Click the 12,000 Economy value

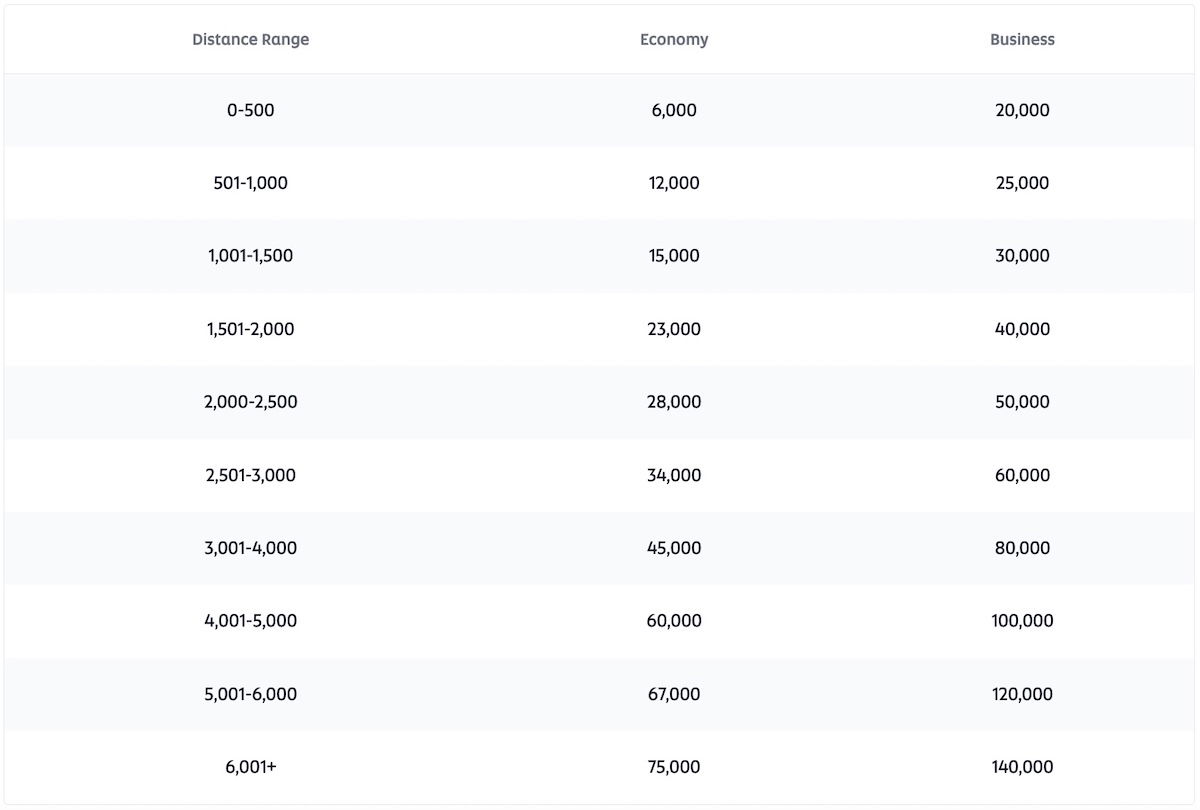[674, 183]
